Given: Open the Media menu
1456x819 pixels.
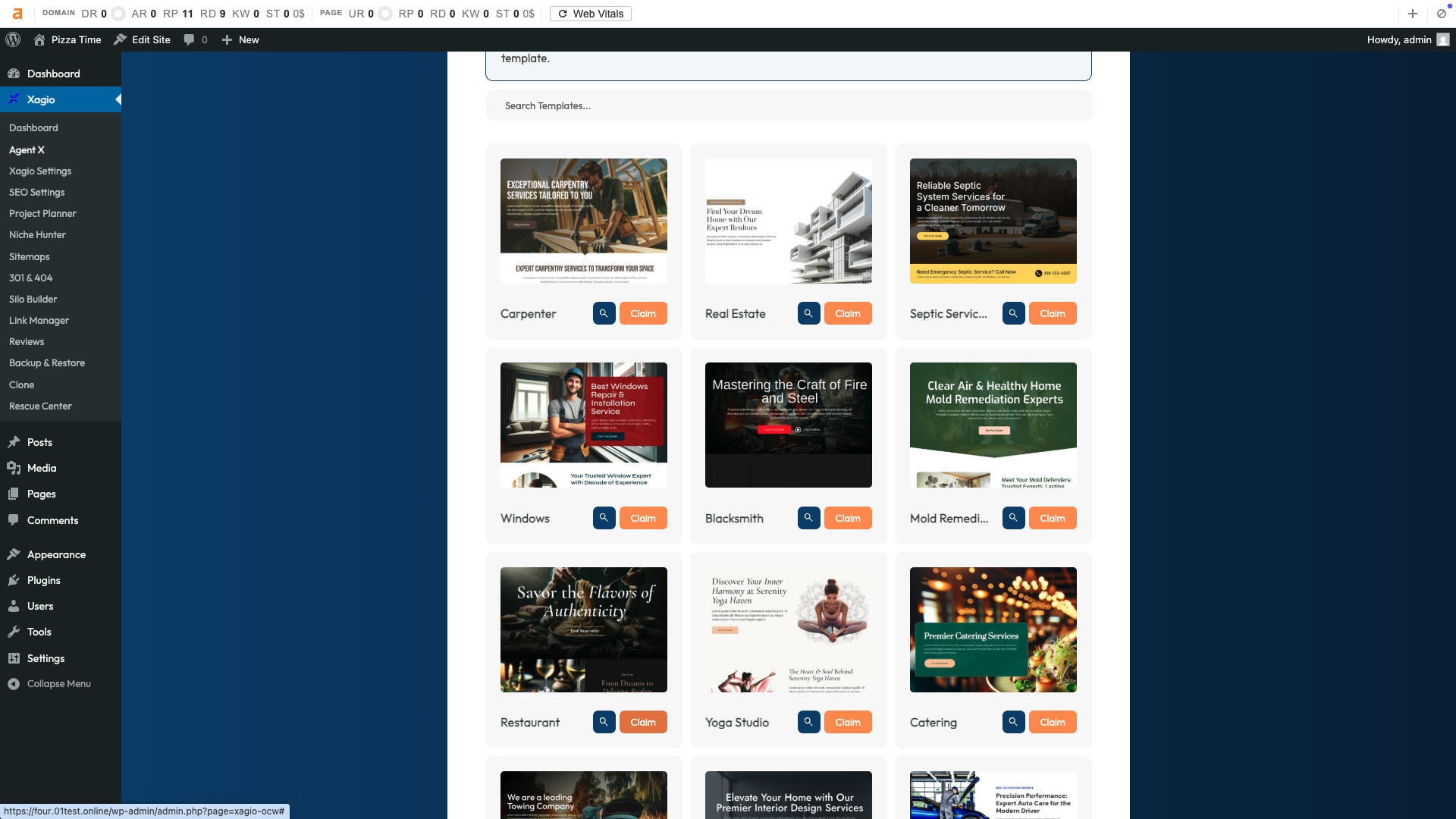Looking at the screenshot, I should pos(61,468).
